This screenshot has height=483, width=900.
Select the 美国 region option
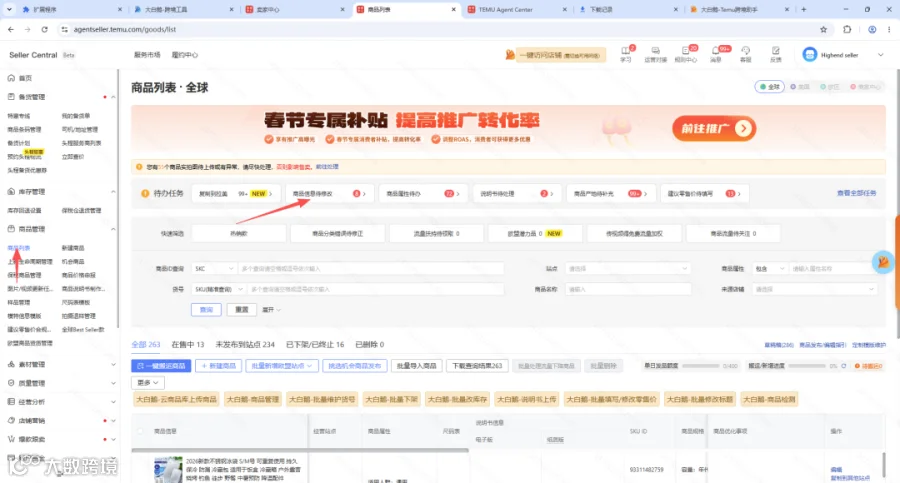click(x=800, y=87)
